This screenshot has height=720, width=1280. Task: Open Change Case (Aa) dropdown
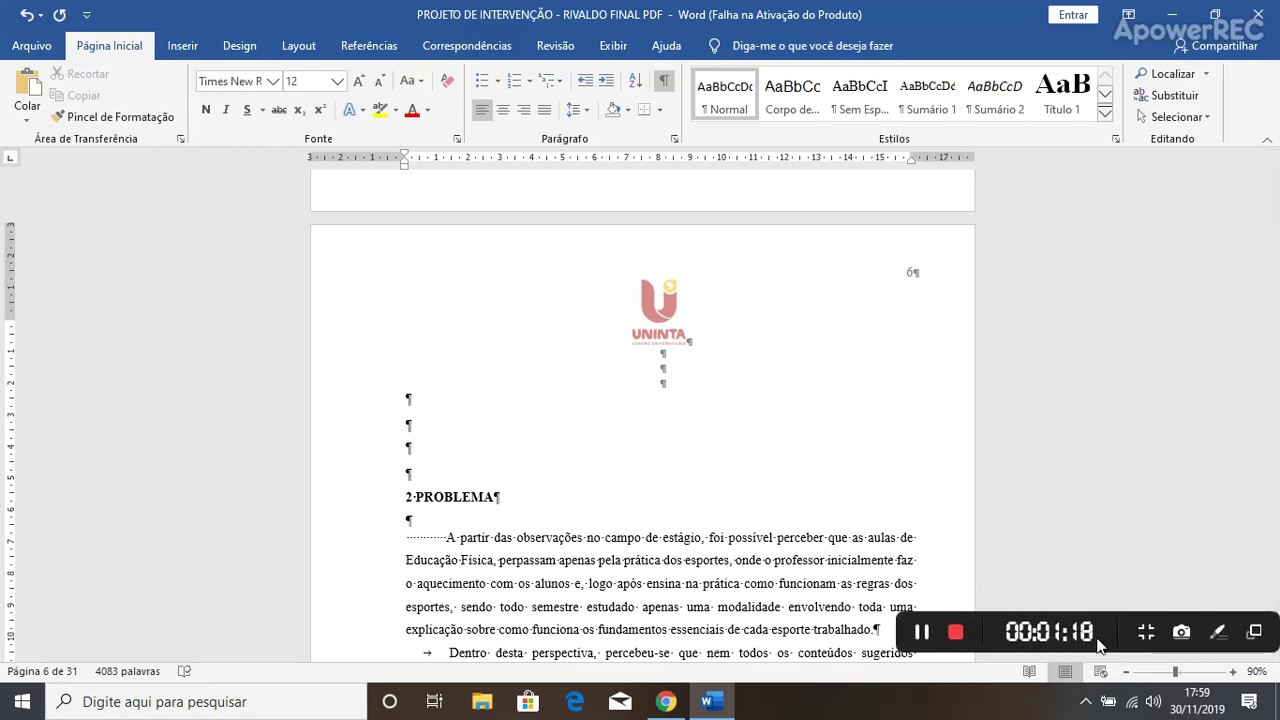(412, 81)
